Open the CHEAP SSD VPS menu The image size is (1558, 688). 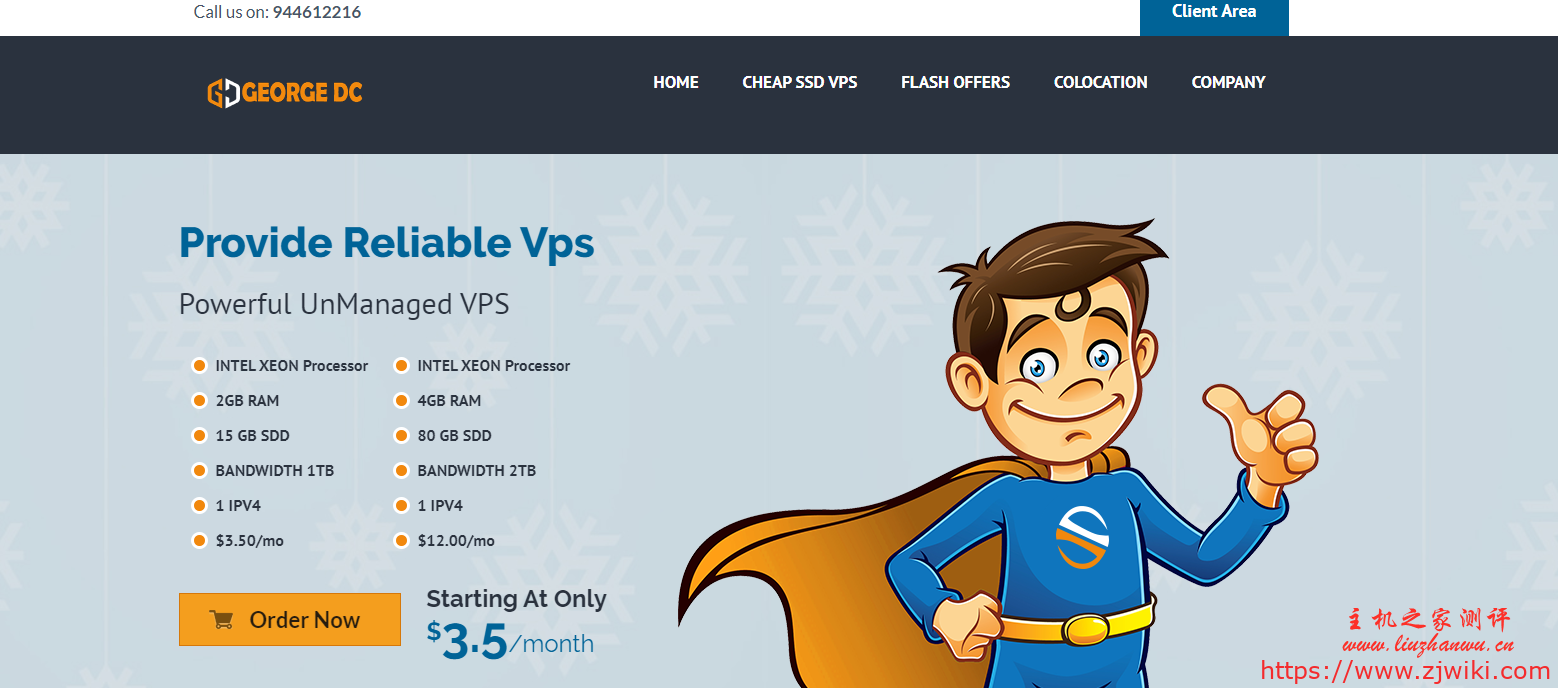click(x=800, y=82)
